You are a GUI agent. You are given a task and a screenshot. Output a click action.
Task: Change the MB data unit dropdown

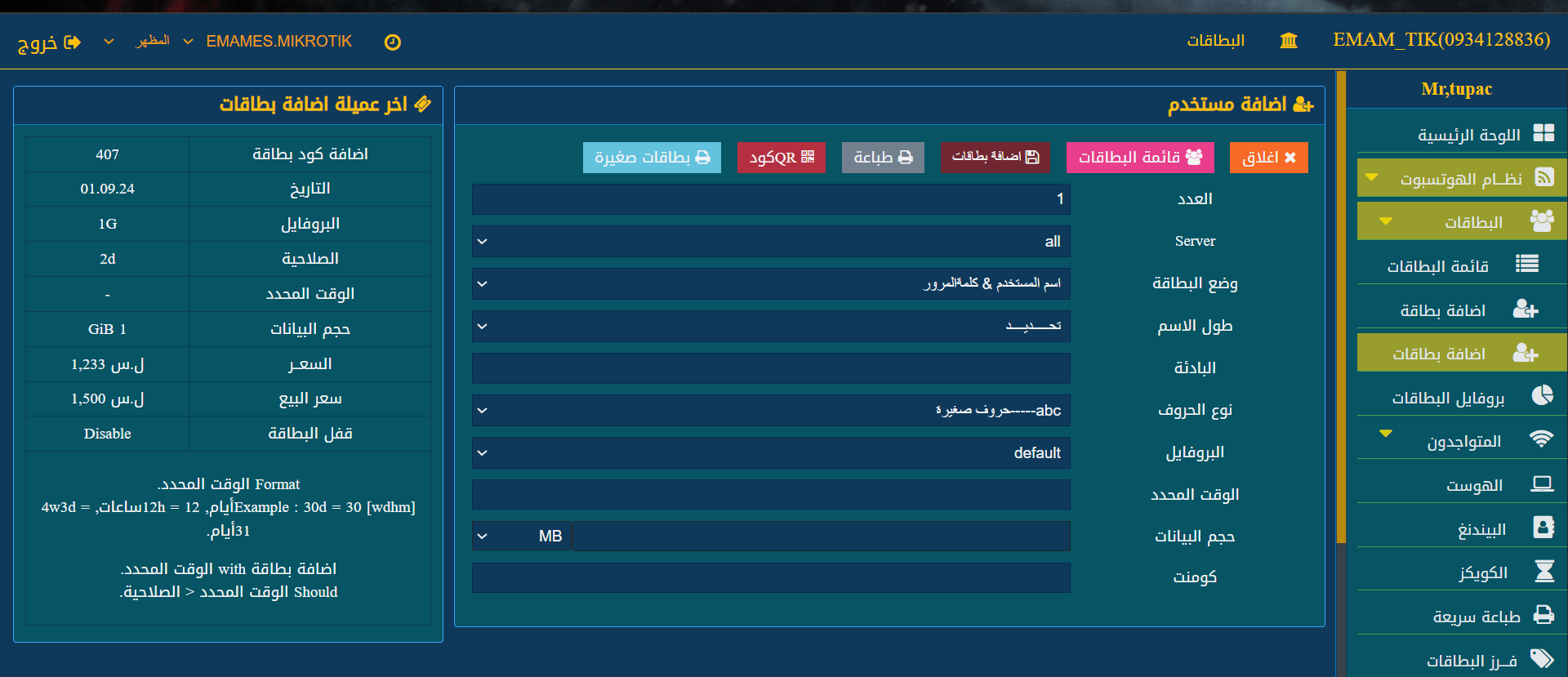(x=521, y=537)
